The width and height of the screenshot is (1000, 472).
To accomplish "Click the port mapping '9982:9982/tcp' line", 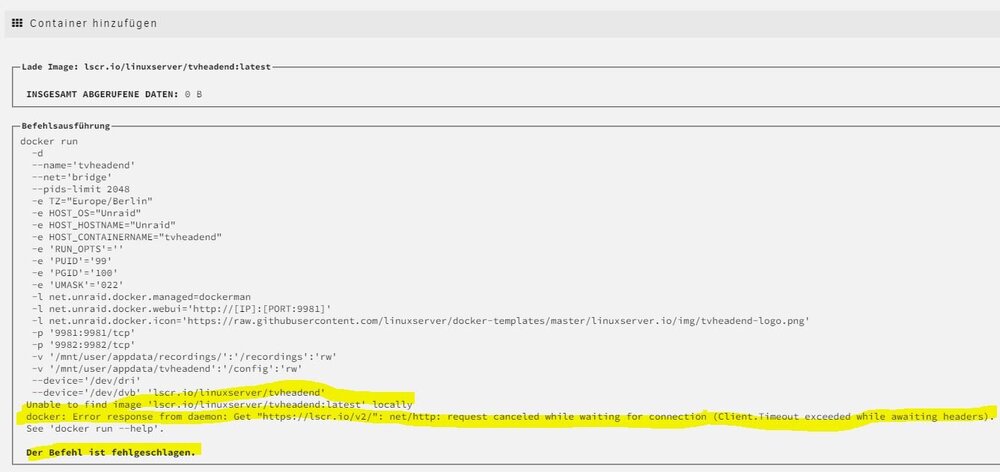I will click(x=84, y=345).
